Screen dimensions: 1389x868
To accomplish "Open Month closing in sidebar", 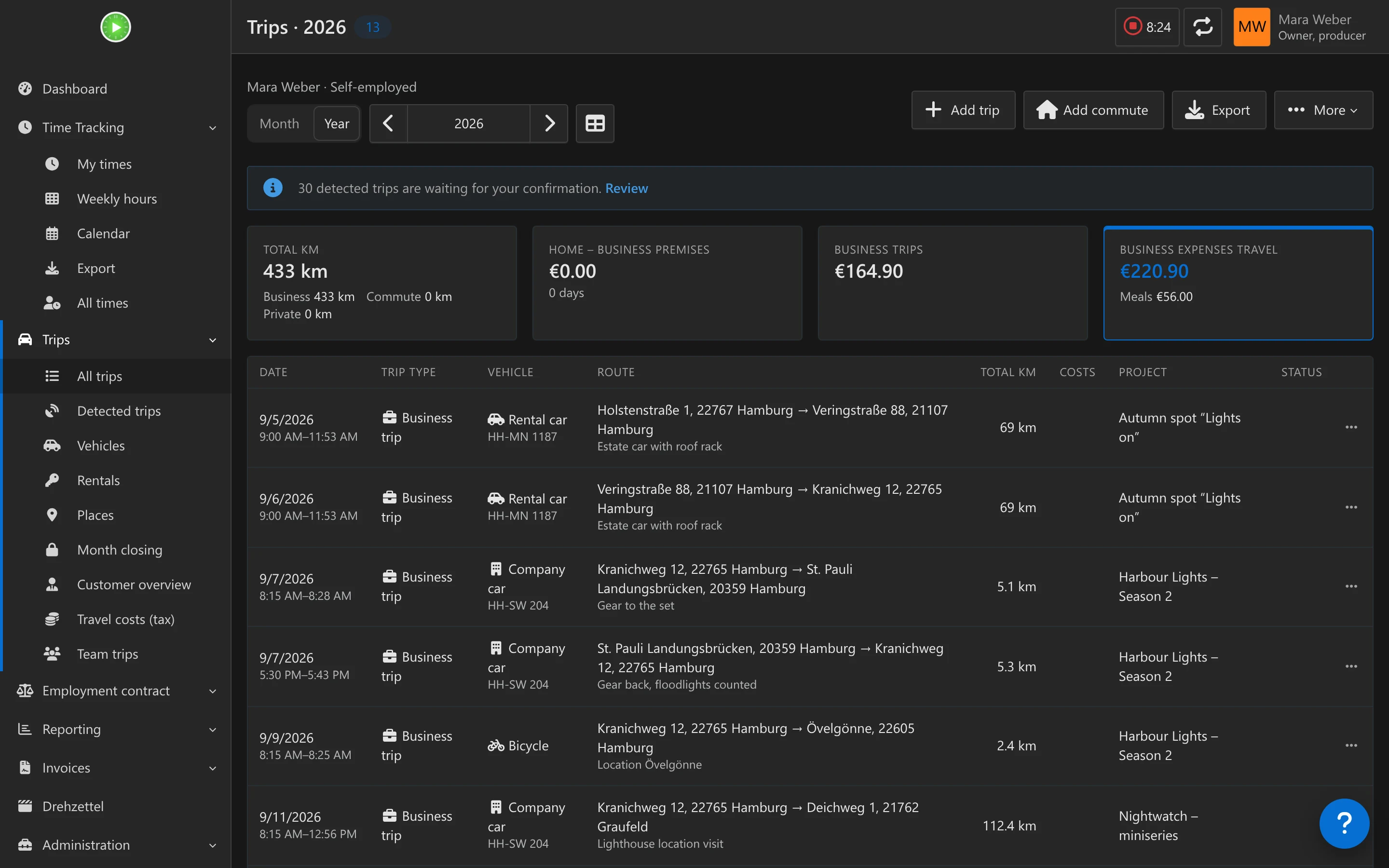I will (115, 550).
